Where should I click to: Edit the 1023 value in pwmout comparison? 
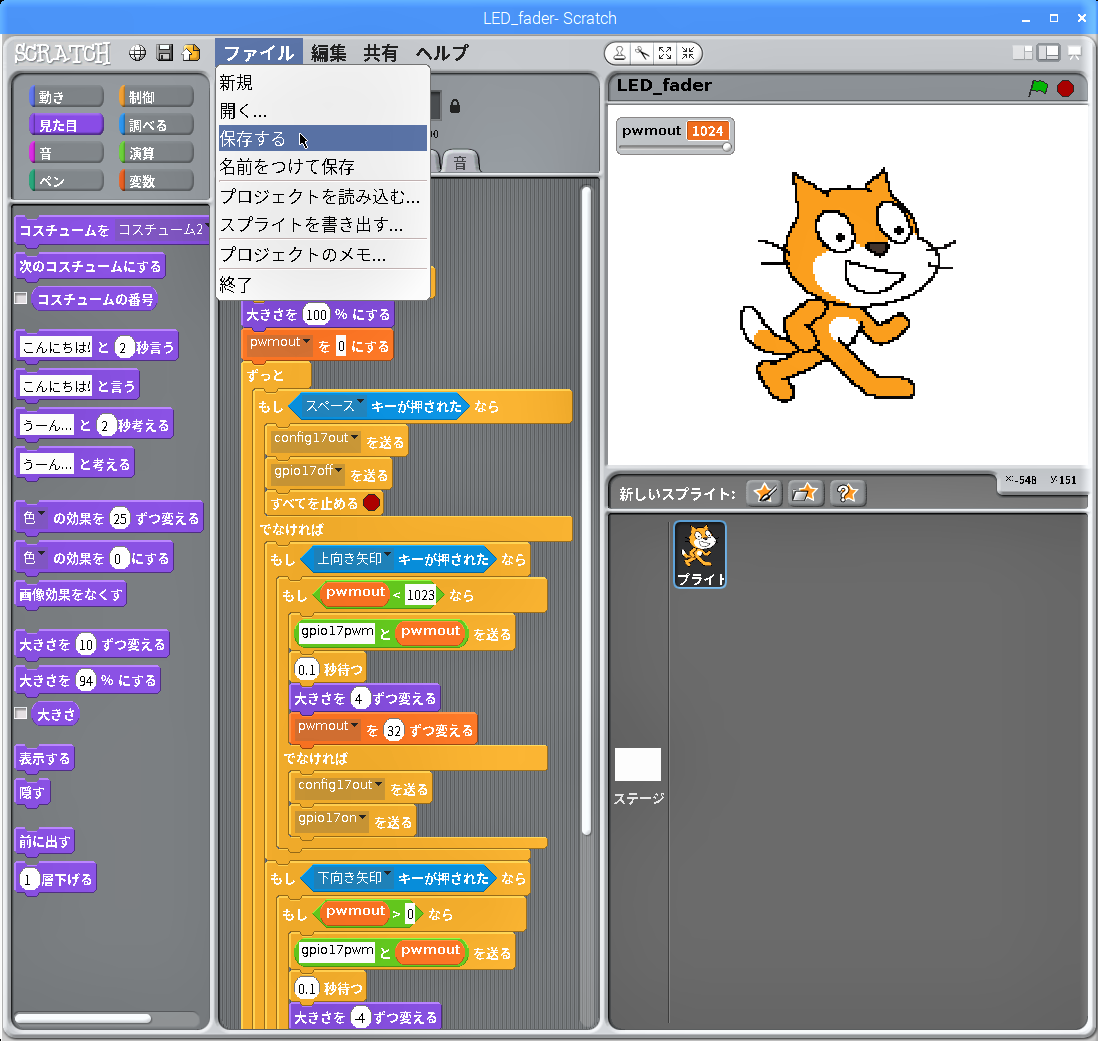pyautogui.click(x=421, y=595)
